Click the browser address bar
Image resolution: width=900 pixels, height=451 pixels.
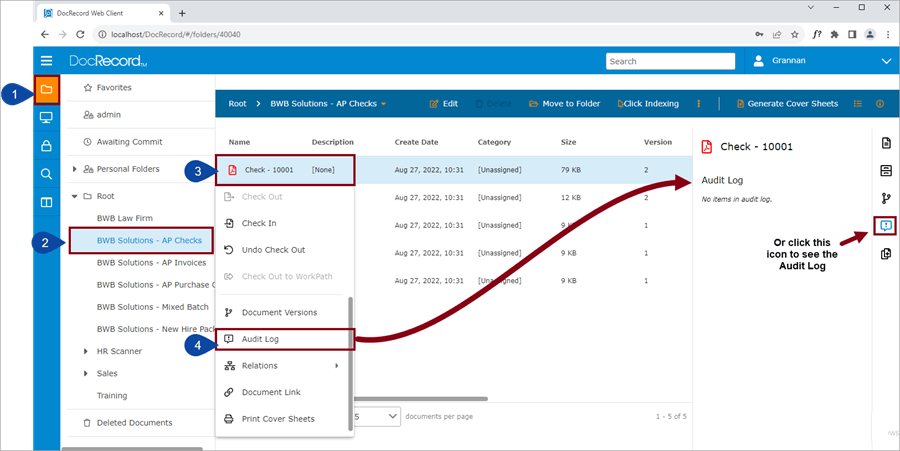pos(425,34)
